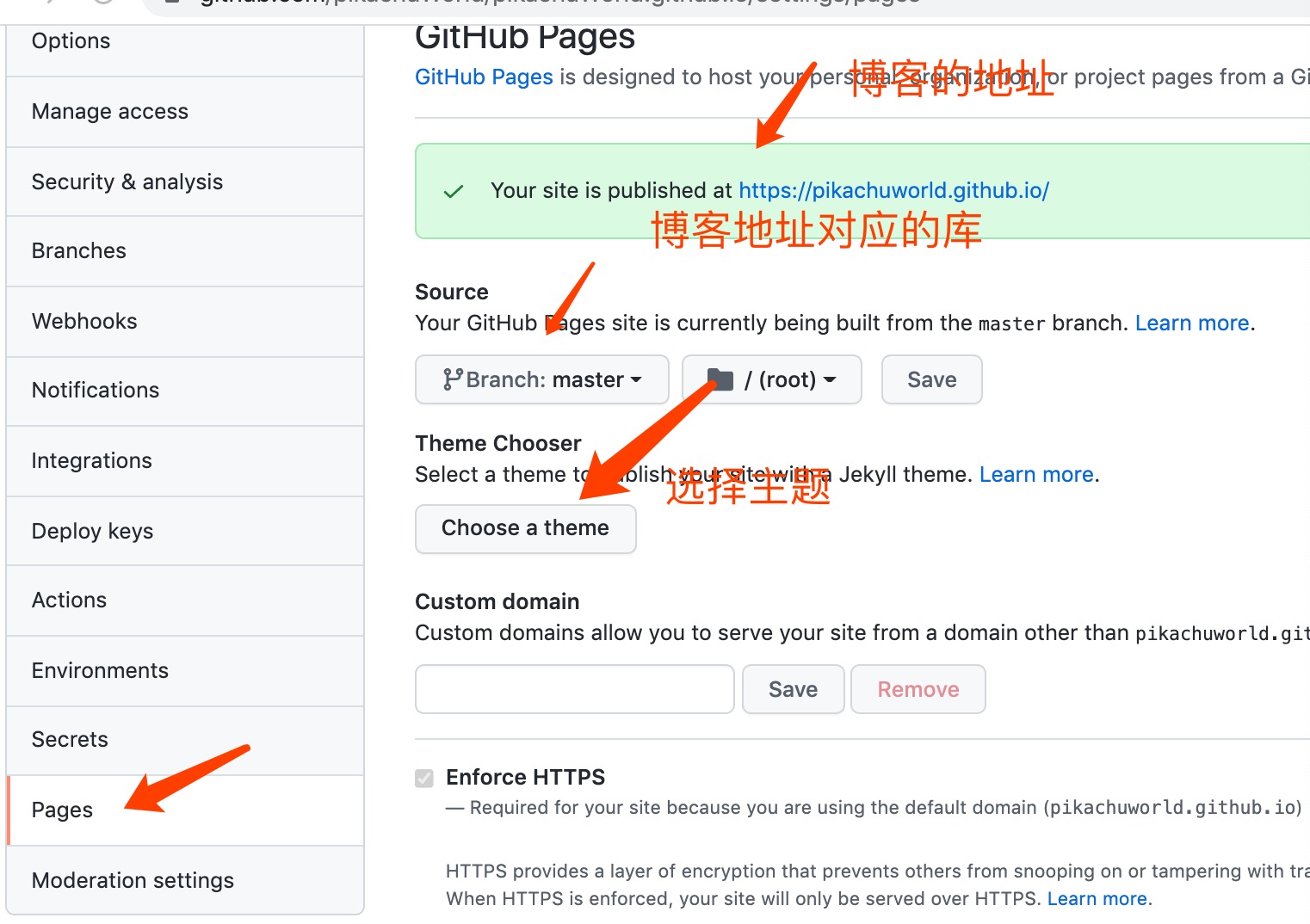Click the git branch icon
Screen dimensions: 1310x924
[x=453, y=379]
